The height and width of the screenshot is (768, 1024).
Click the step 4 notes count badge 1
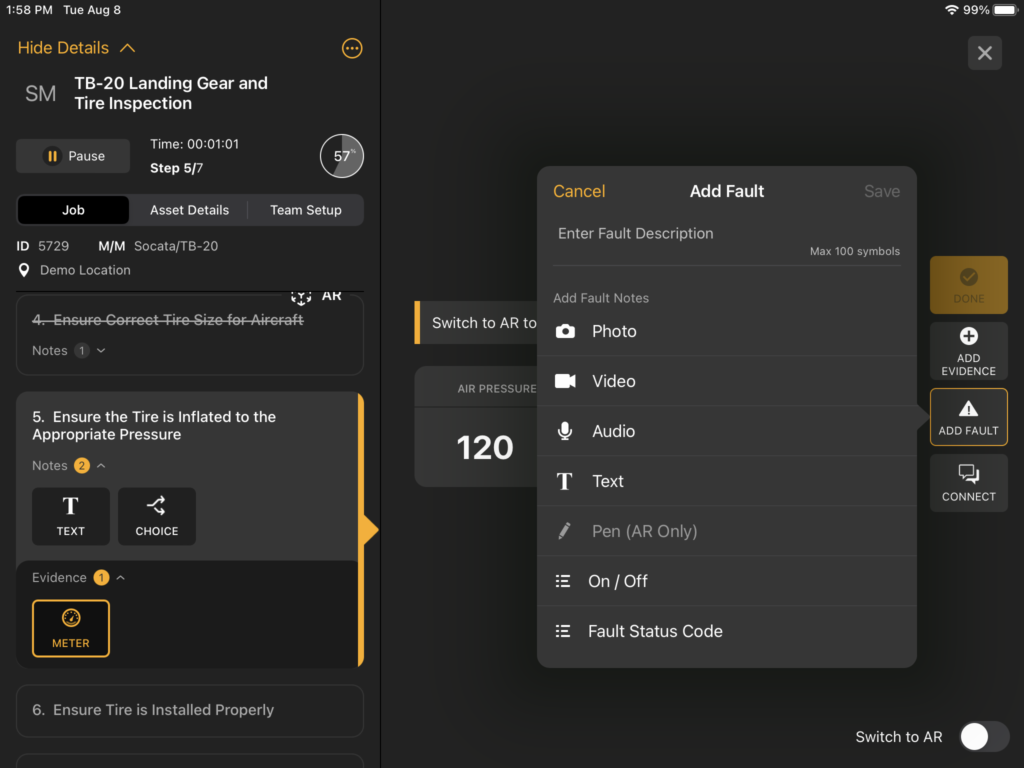(x=82, y=351)
